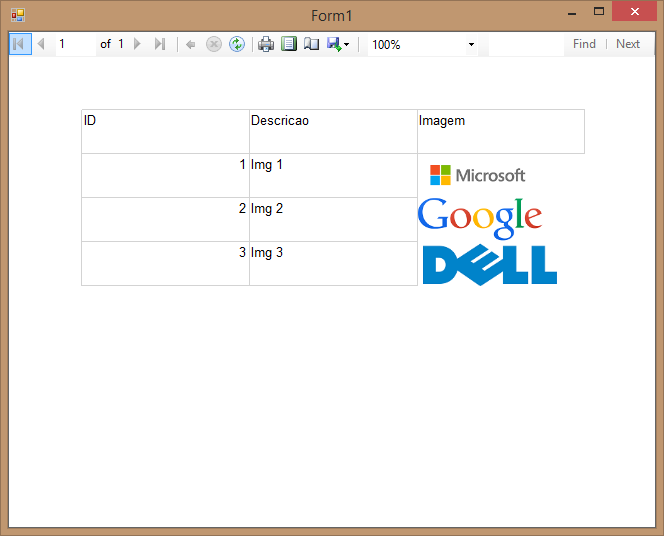Screen dimensions: 664x536
Task: Open page setup dialog
Action: tap(312, 44)
